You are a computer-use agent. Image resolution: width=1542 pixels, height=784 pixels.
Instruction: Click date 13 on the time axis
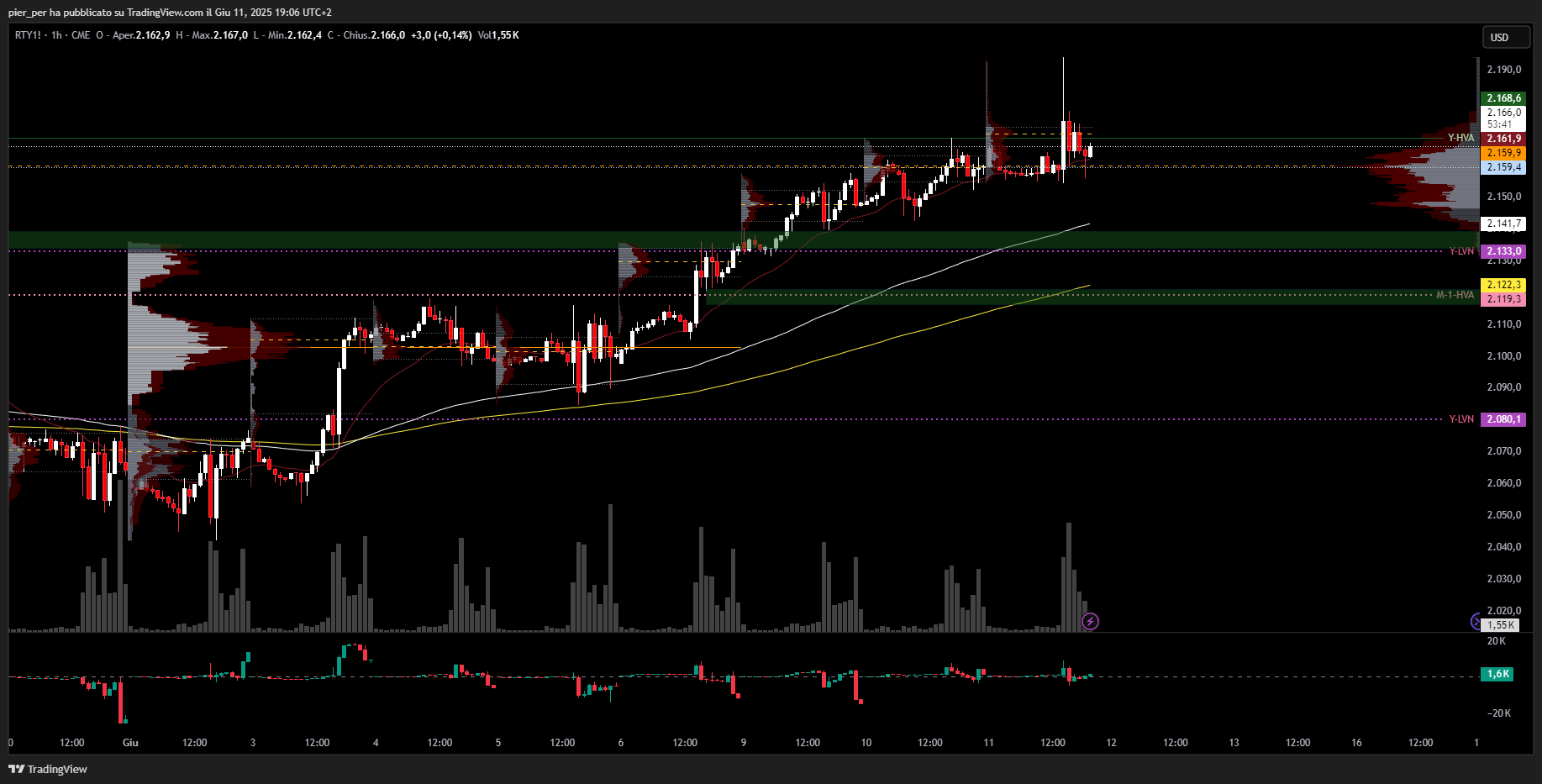1234,743
